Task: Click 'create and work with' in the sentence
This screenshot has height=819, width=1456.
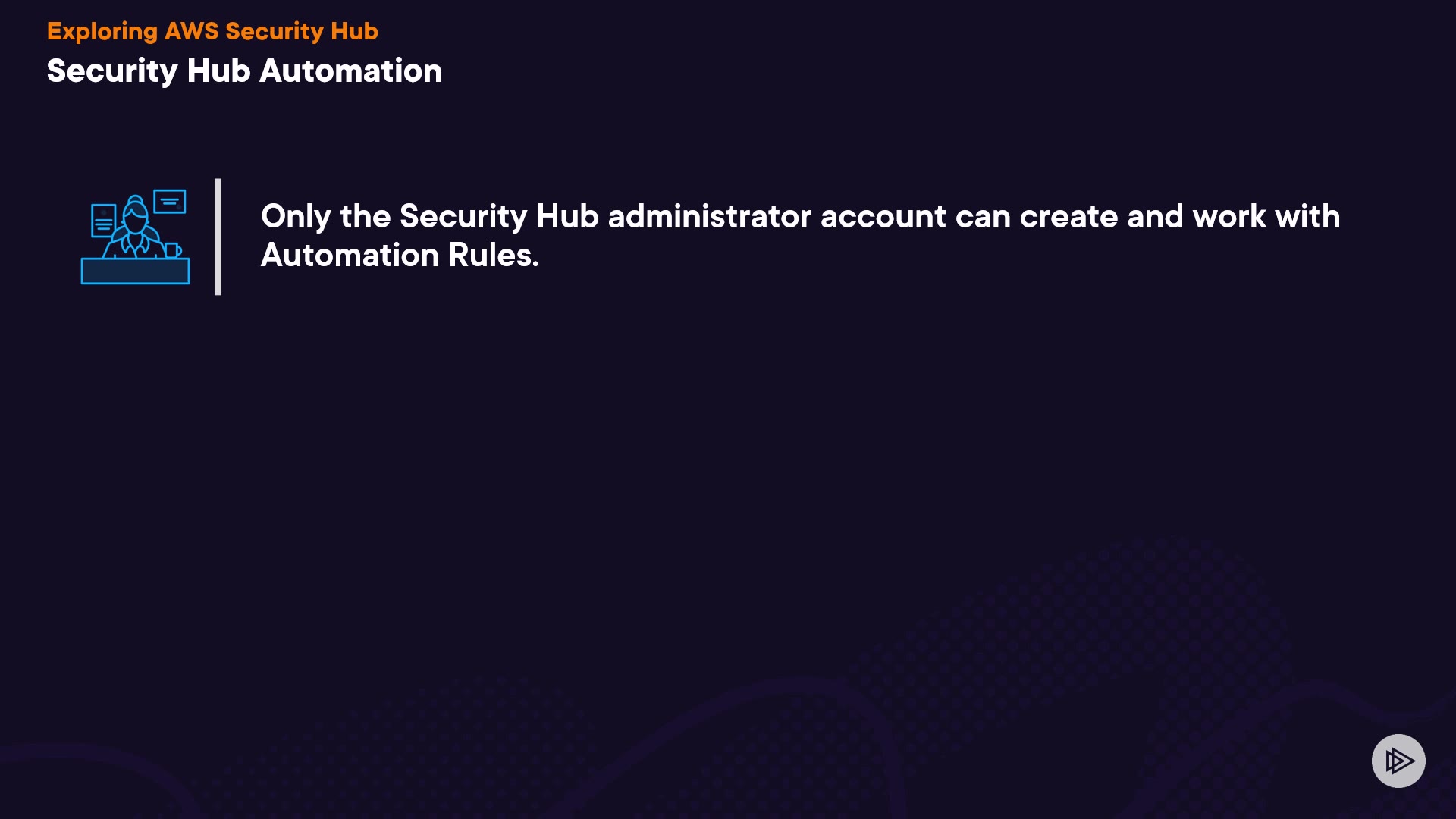Action: (1179, 217)
